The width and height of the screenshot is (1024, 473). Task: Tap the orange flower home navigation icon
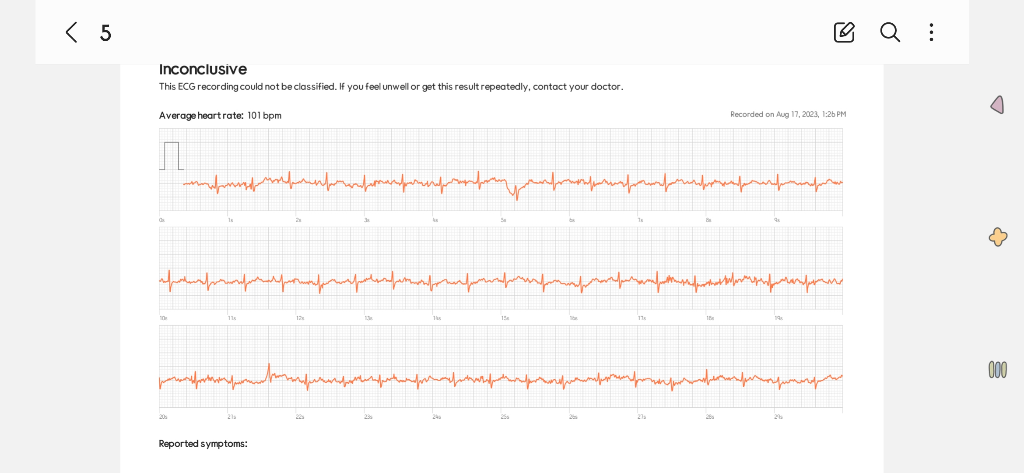997,237
